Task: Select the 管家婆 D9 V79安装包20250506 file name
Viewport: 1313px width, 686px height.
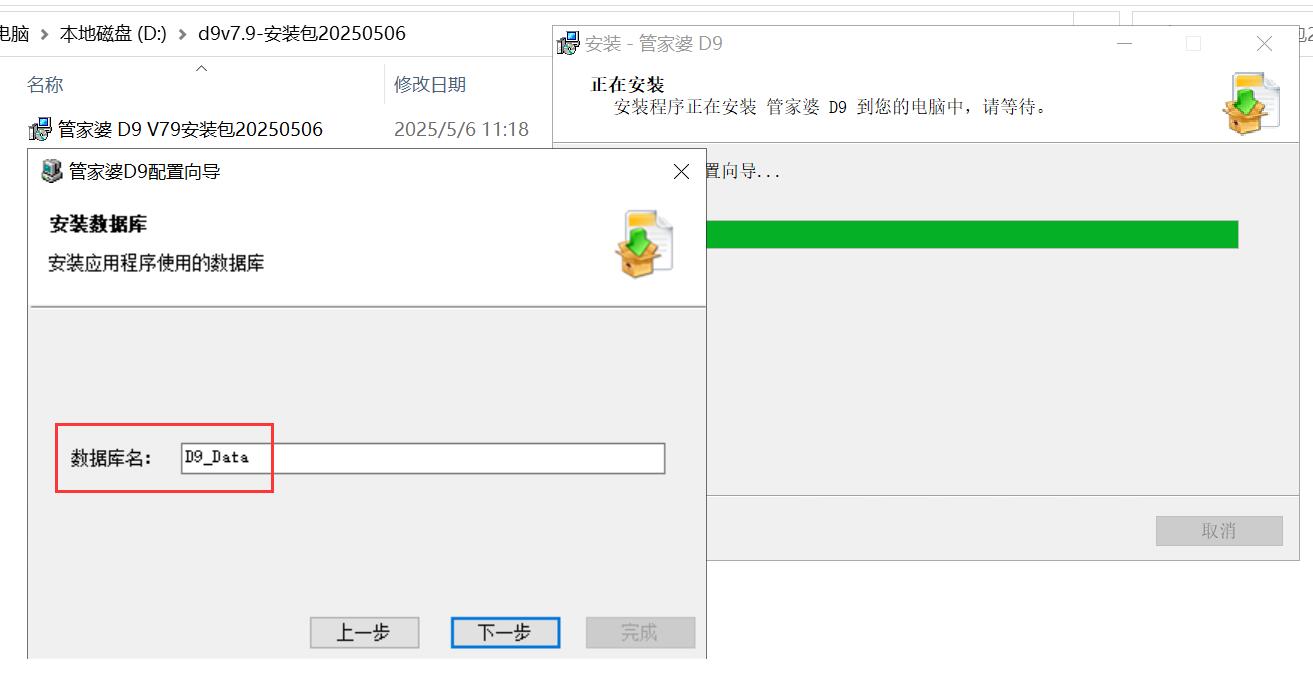Action: [x=190, y=129]
